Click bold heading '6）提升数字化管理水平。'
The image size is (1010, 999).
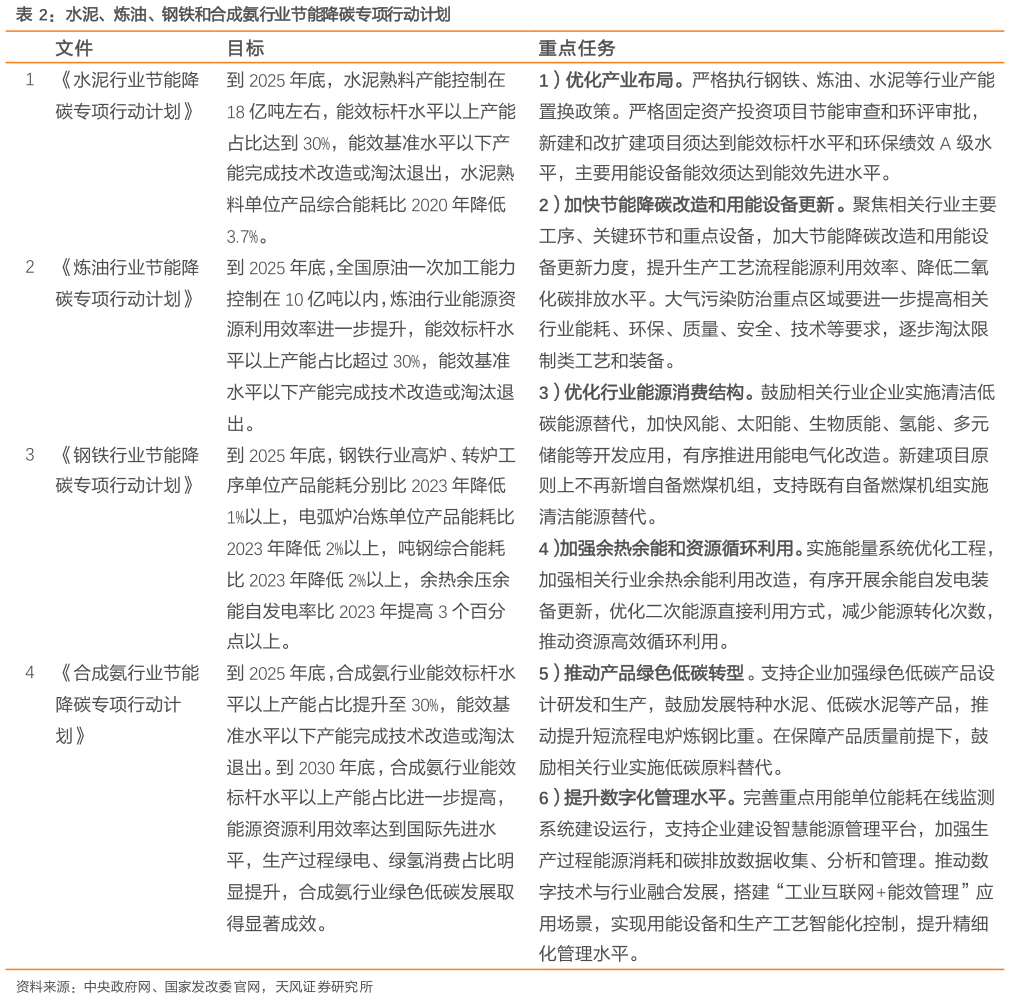click(x=638, y=798)
